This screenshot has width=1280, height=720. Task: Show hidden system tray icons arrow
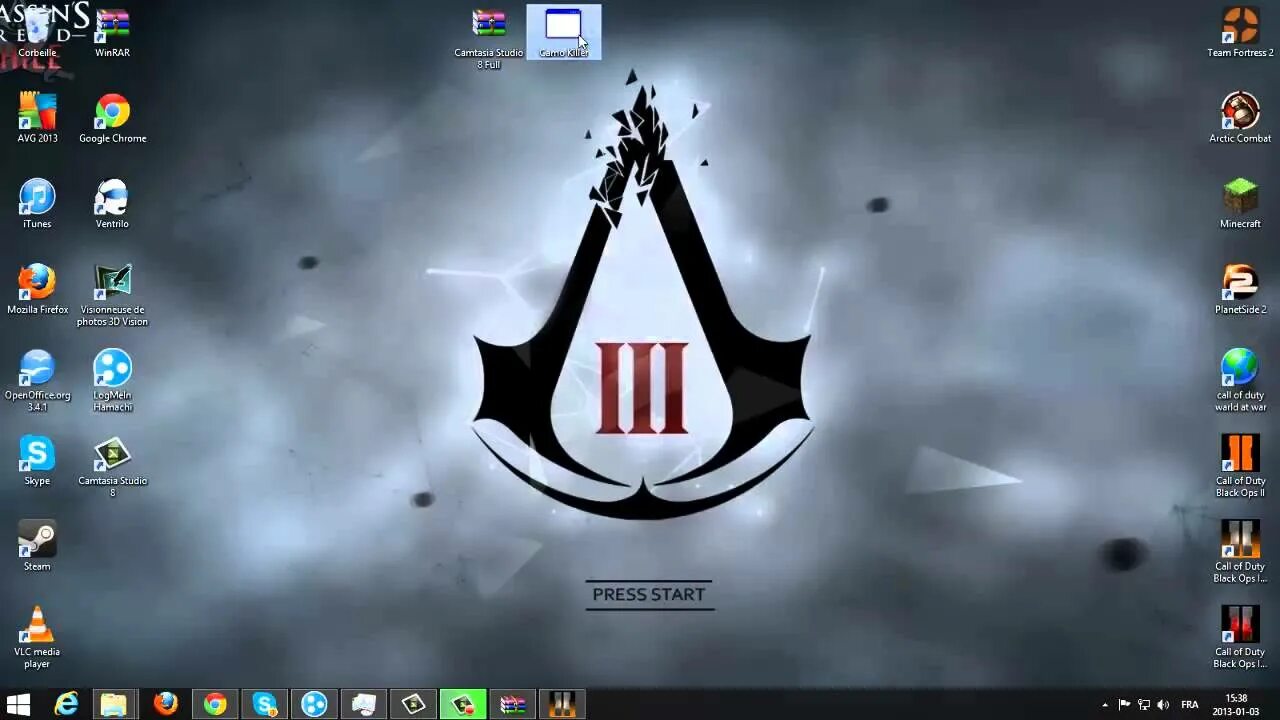1105,705
